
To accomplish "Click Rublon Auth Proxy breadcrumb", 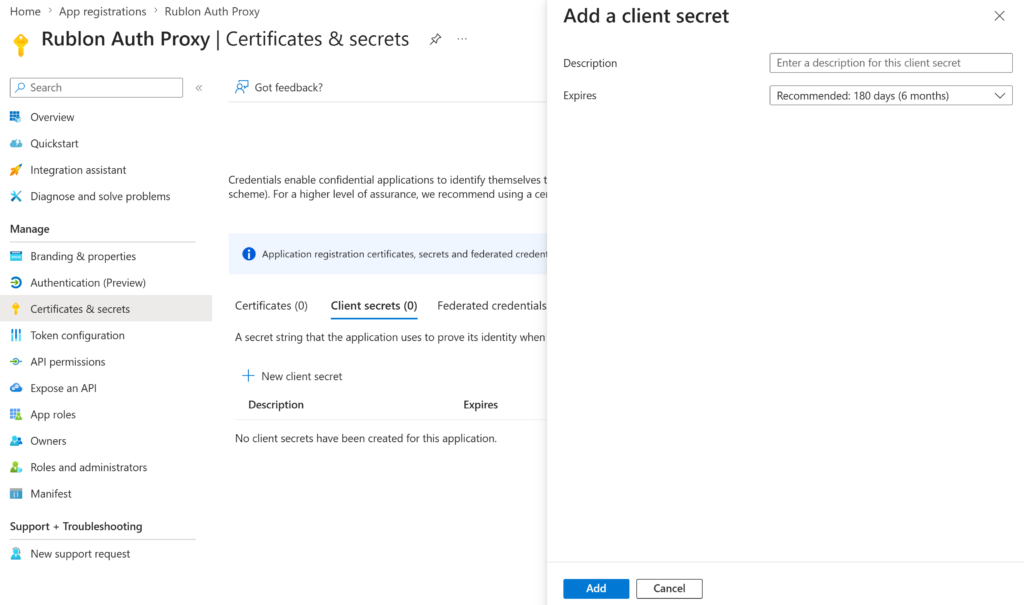I will 212,11.
